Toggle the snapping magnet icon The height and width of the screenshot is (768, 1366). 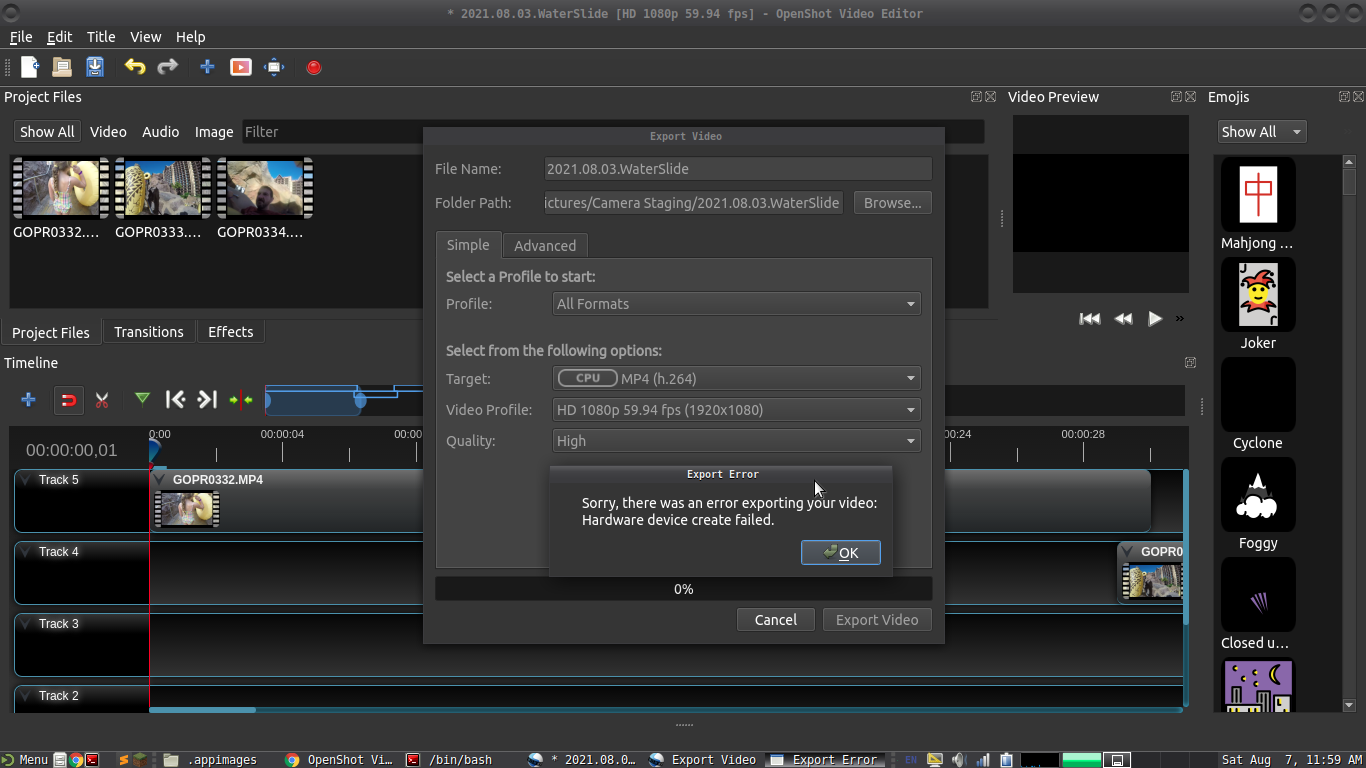pyautogui.click(x=67, y=400)
